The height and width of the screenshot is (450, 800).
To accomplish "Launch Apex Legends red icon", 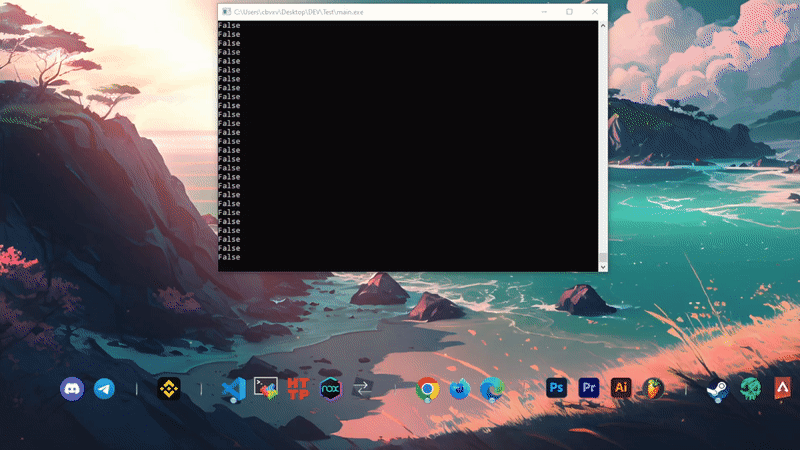I will (783, 388).
